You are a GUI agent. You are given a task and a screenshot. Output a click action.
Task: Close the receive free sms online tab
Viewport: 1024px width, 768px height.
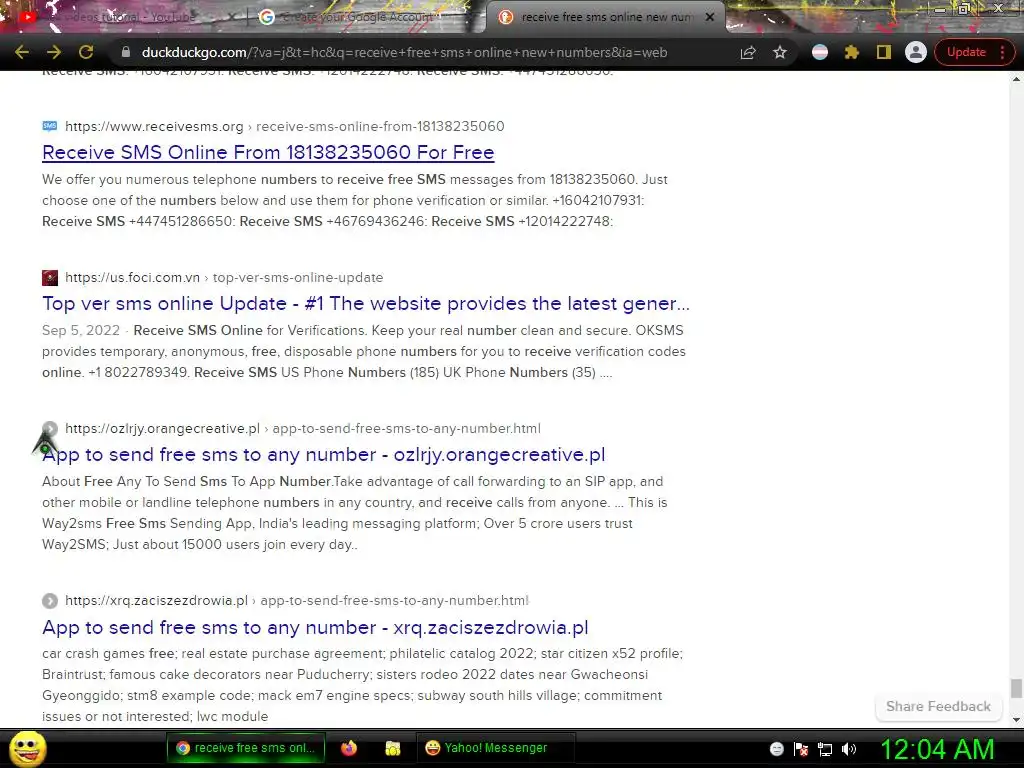[710, 17]
